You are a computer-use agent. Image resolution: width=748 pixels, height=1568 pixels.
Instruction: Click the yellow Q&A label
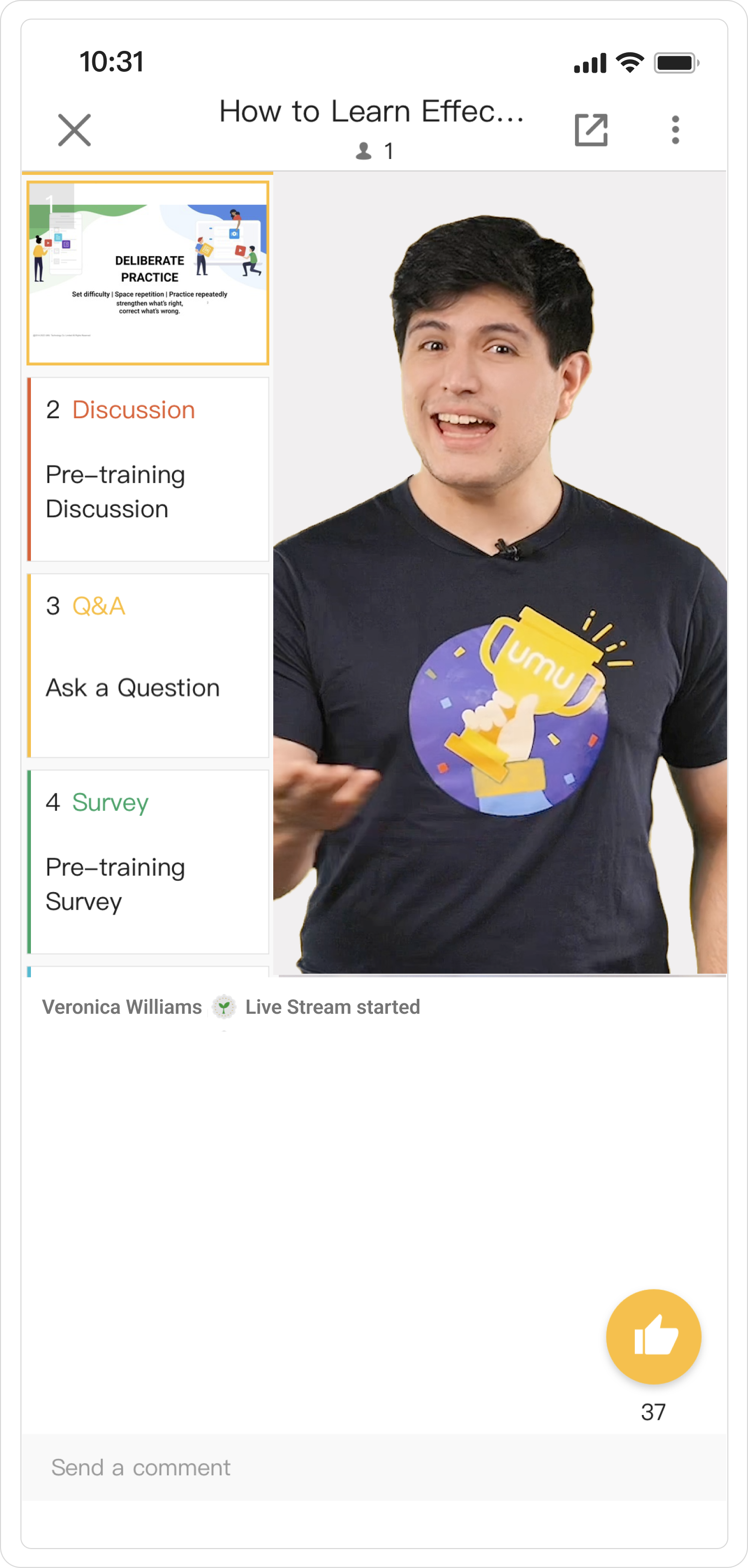pos(99,606)
